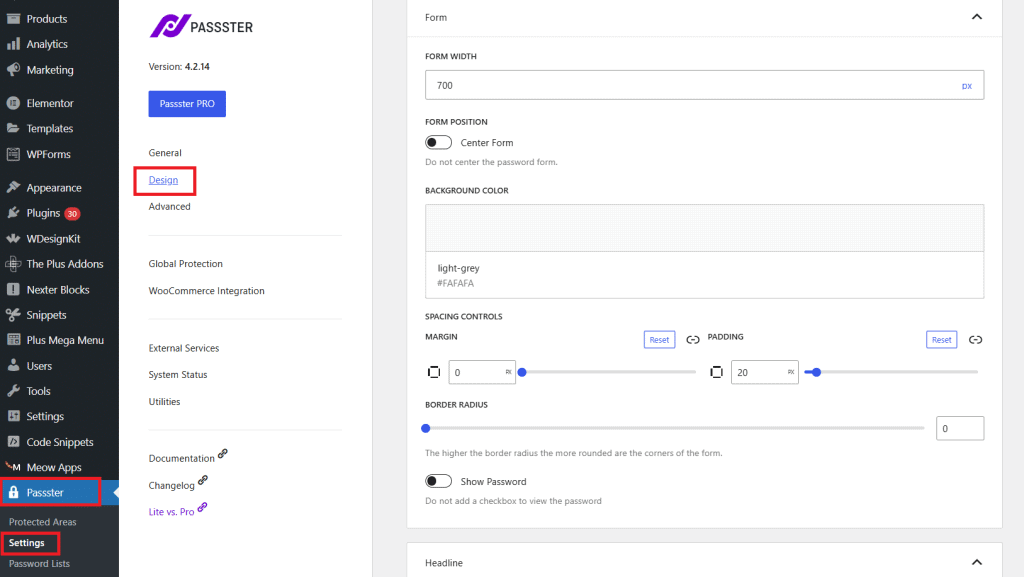Collapse the Form section chevron
The image size is (1024, 577).
pyautogui.click(x=976, y=17)
